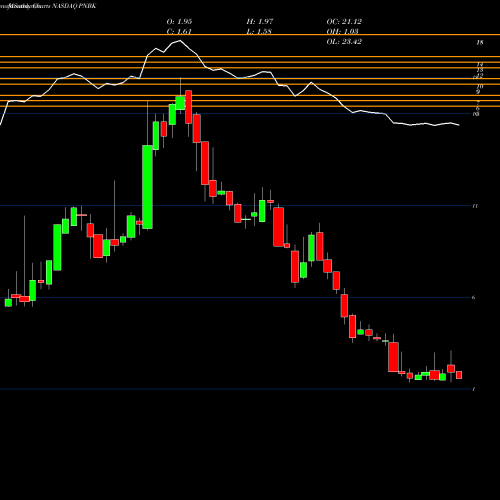Viewport: 500px width, 500px height.
Task: Click the last red candle on the right
Action: click(x=459, y=375)
